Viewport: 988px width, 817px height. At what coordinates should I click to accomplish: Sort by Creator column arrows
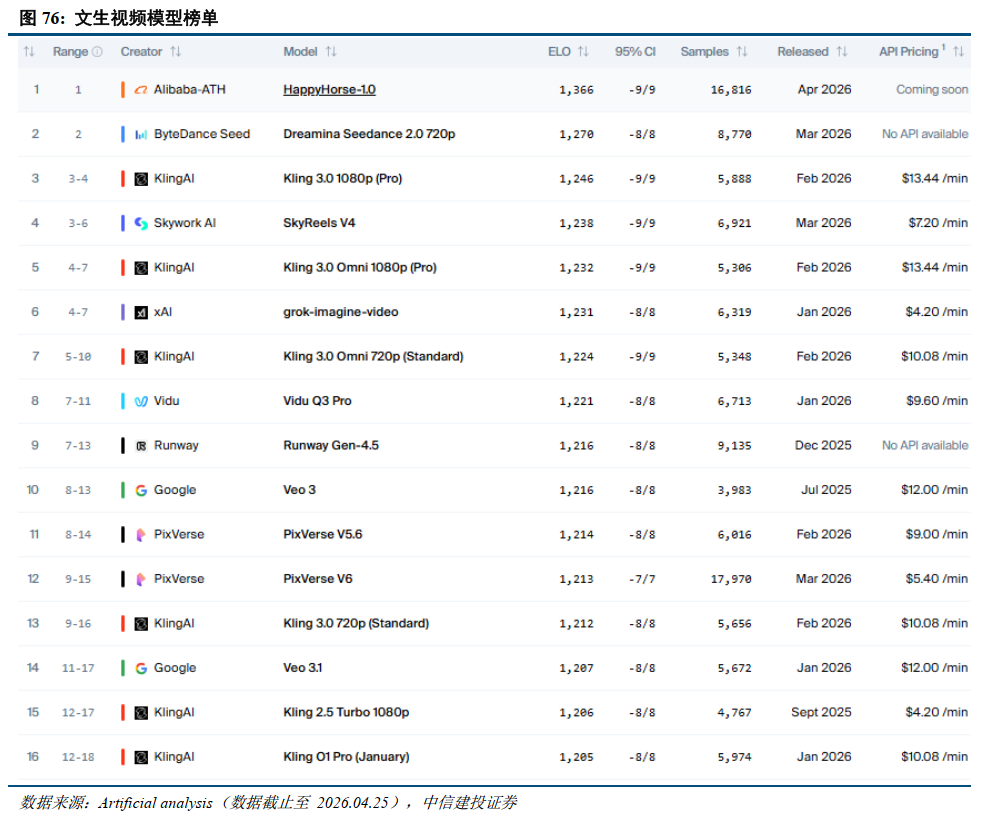[x=176, y=52]
